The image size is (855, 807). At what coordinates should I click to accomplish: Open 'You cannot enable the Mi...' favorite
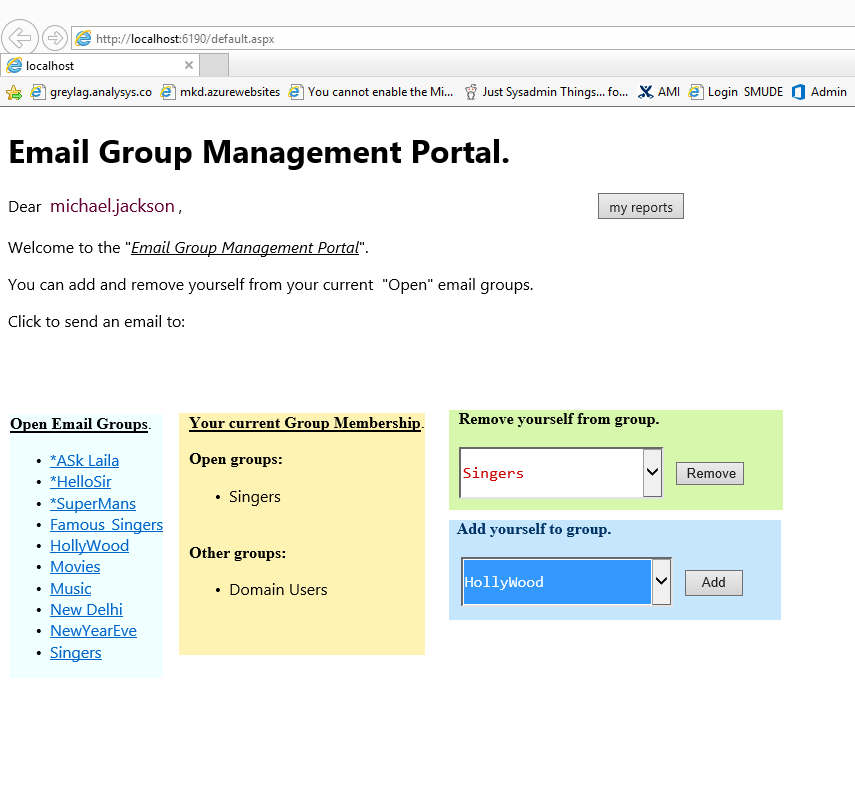click(371, 92)
